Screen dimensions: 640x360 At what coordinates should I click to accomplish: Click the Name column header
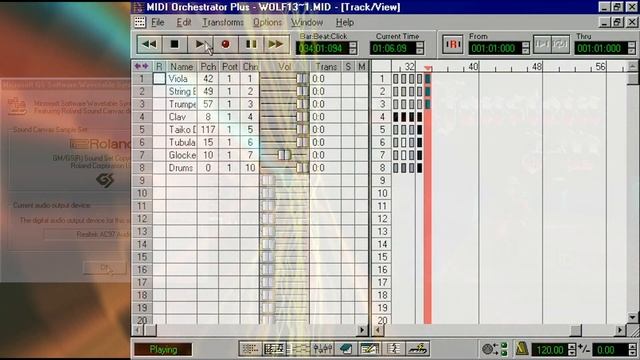point(182,66)
